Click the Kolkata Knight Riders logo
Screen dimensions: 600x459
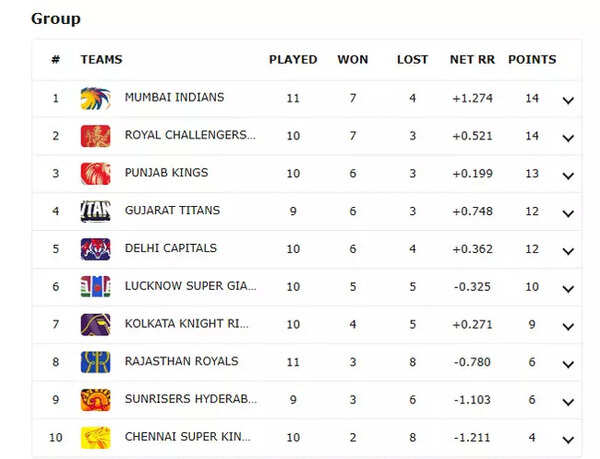(96, 324)
